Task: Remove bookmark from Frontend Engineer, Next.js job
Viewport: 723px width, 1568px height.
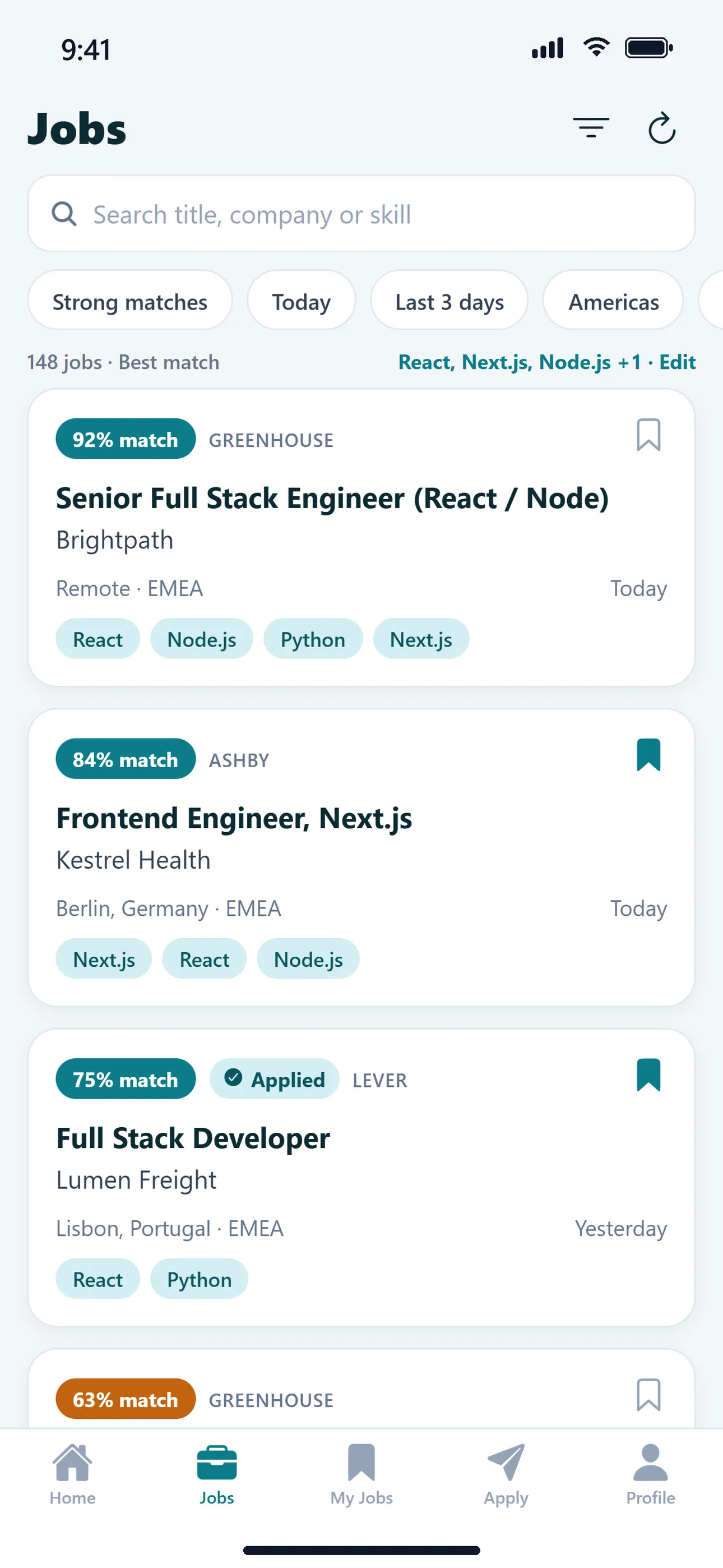Action: click(x=648, y=755)
